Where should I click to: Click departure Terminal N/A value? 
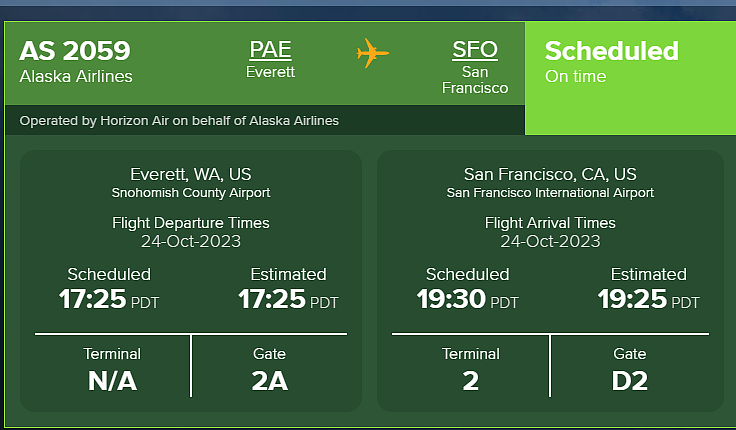pos(112,381)
